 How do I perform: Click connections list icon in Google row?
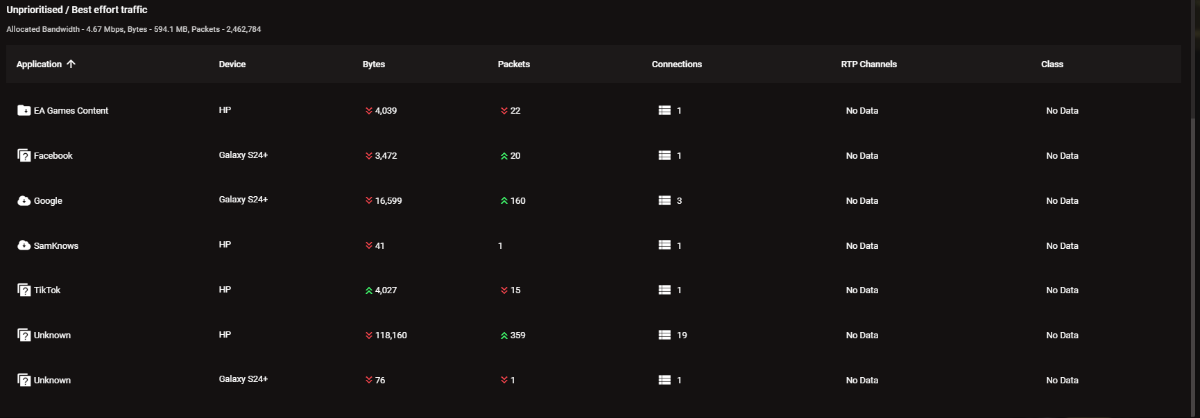click(x=664, y=201)
